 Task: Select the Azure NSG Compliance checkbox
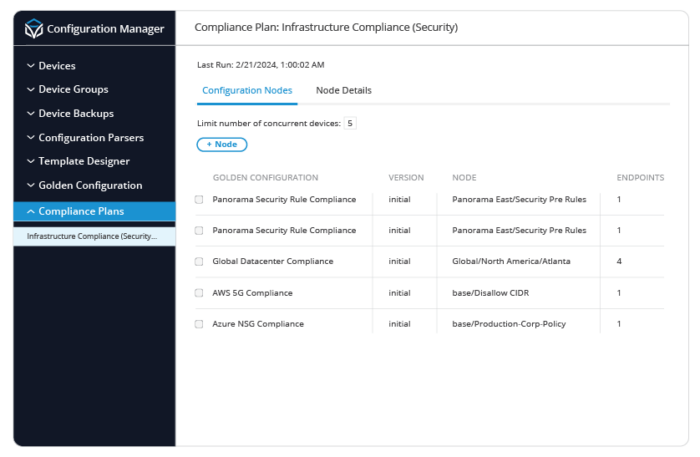click(199, 324)
